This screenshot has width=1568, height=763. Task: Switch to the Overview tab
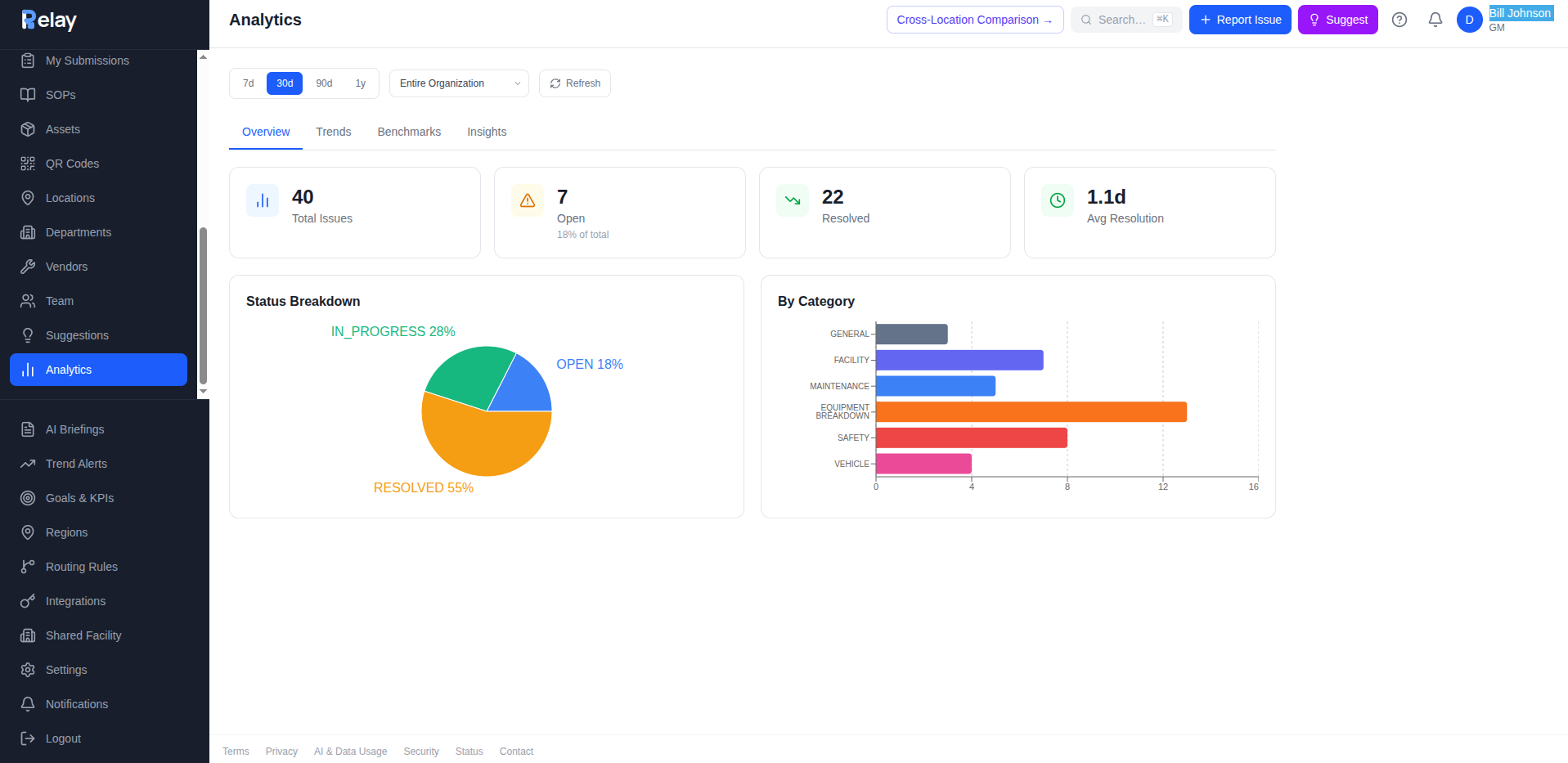click(x=266, y=132)
